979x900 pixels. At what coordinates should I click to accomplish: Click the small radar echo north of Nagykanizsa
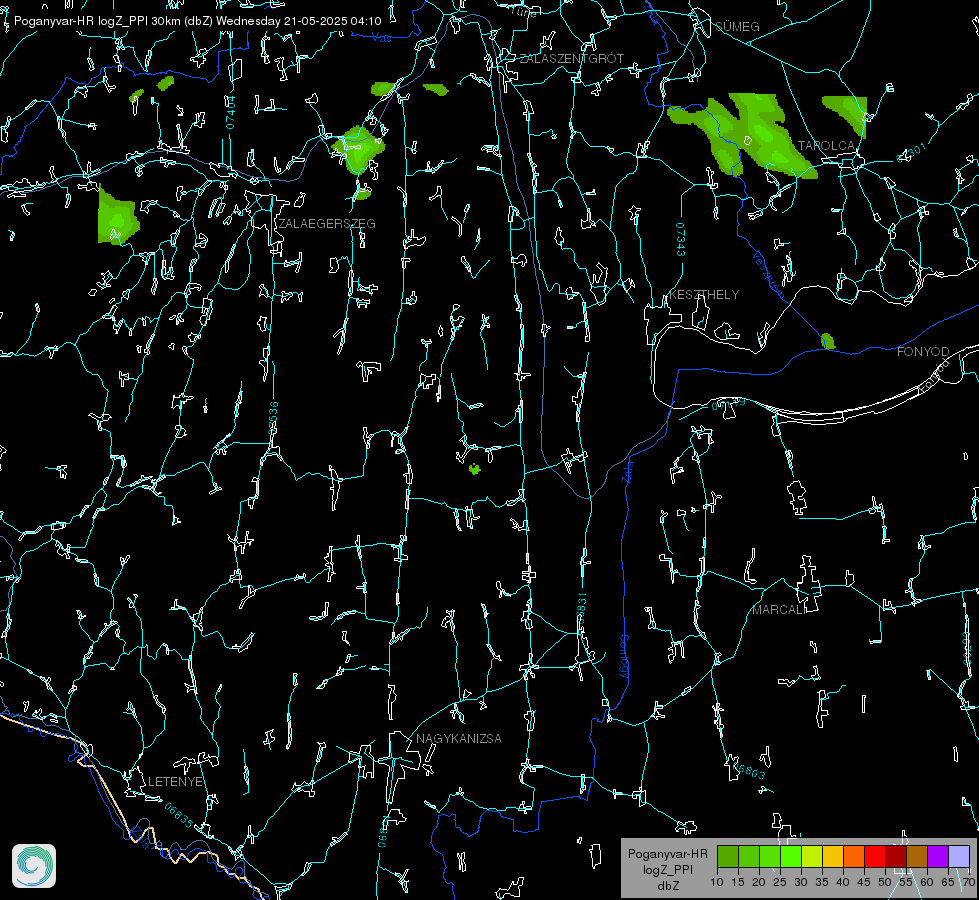475,468
